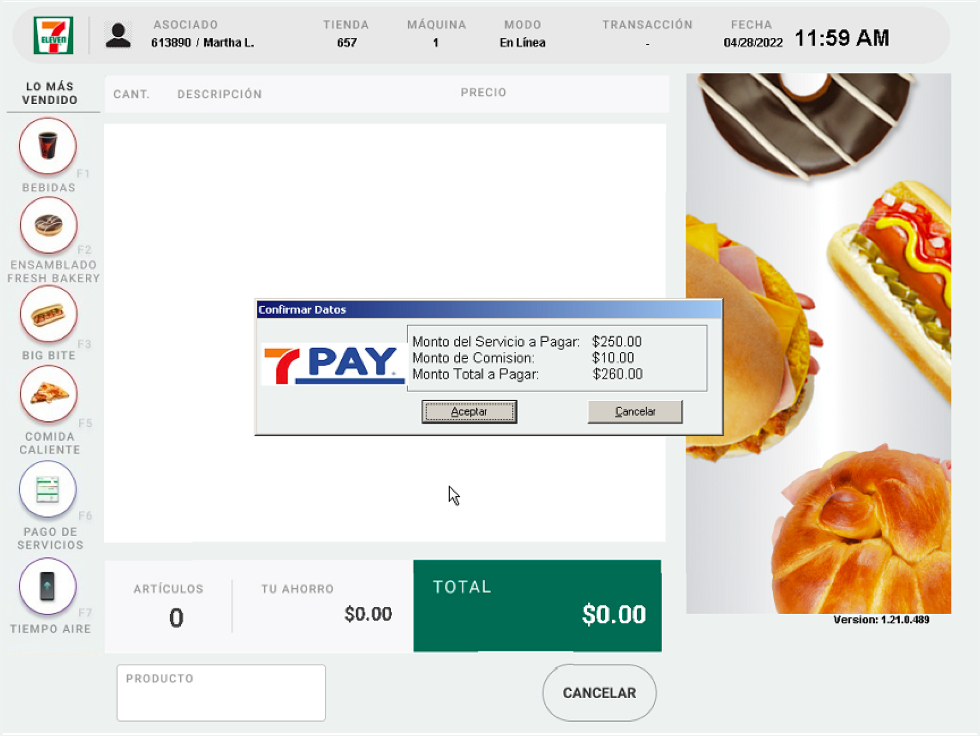This screenshot has height=736, width=980.
Task: Click the PRECIO column header
Action: click(484, 92)
